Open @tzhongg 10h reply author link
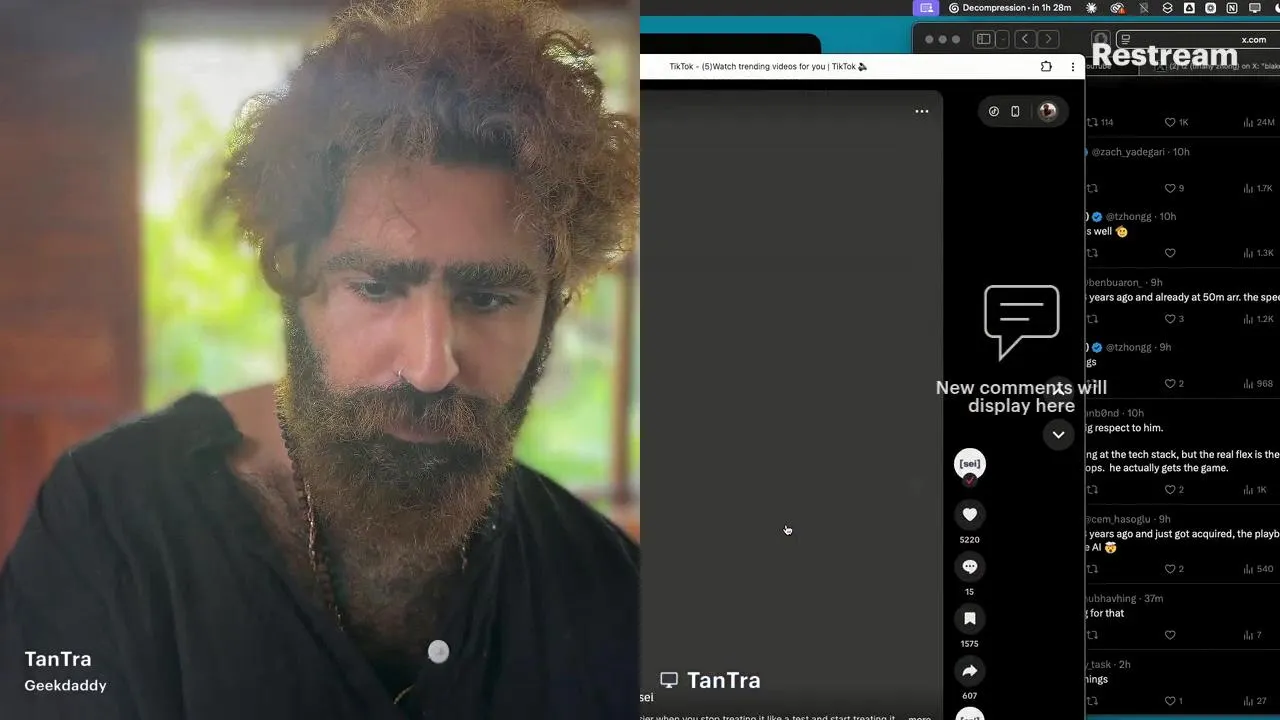This screenshot has height=720, width=1280. (1128, 216)
